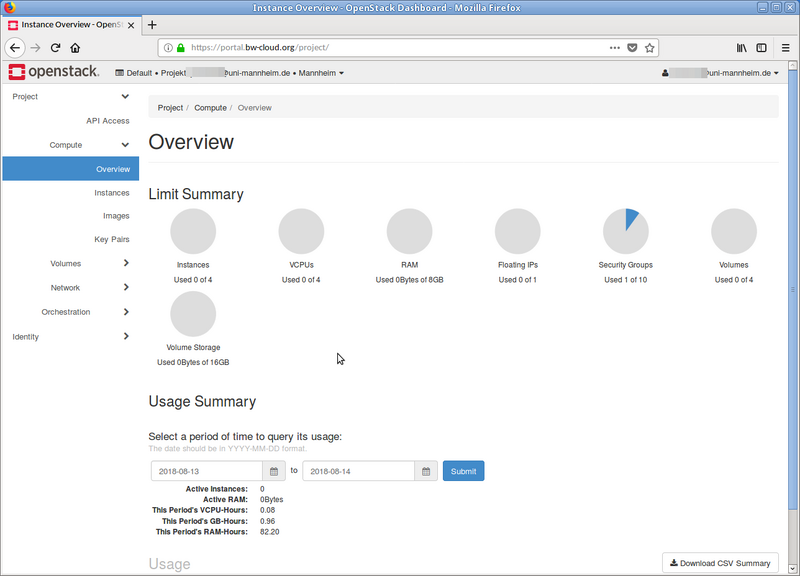Open the calendar picker for the end date
The width and height of the screenshot is (800, 576).
tap(424, 470)
